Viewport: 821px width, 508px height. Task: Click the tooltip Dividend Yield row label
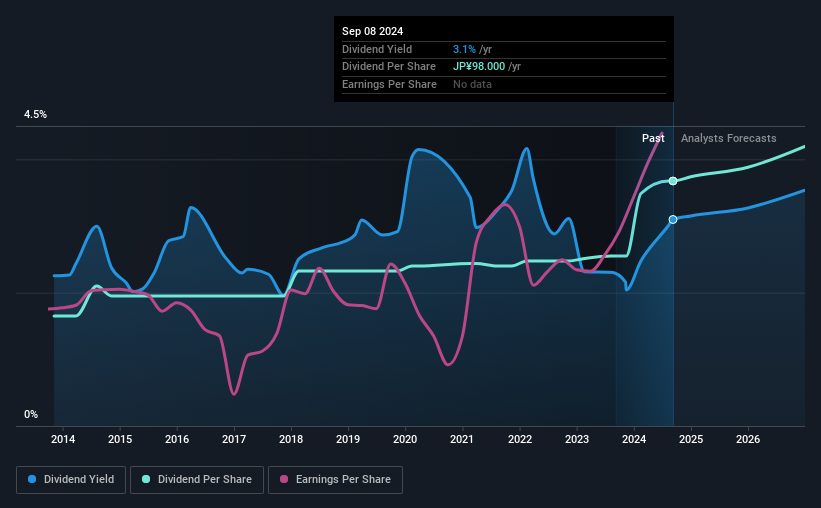point(377,49)
